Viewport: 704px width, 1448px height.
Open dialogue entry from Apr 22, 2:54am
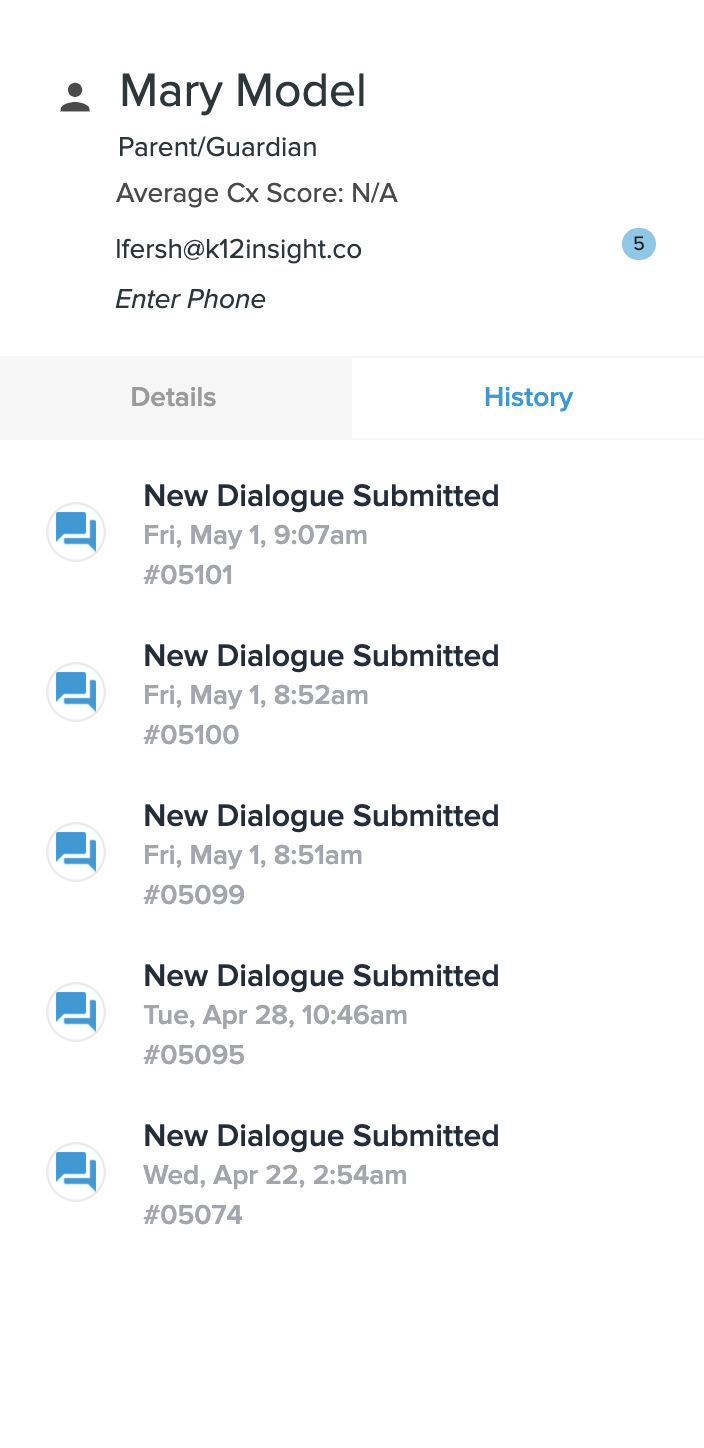click(x=321, y=1136)
